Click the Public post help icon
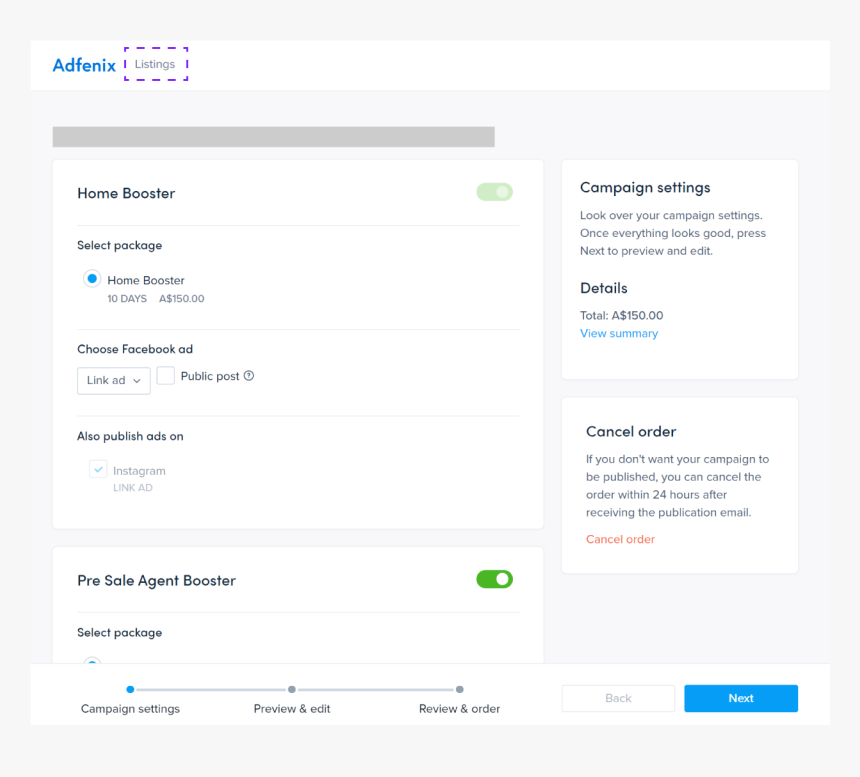Viewport: 860px width, 777px height. (x=249, y=376)
